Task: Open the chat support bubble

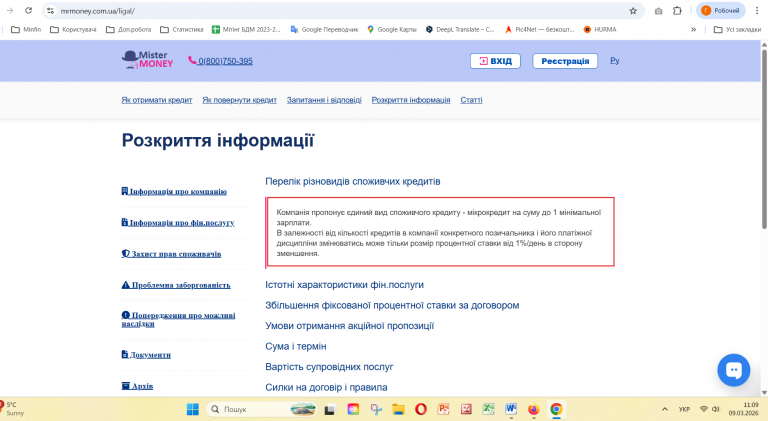Action: coord(733,370)
